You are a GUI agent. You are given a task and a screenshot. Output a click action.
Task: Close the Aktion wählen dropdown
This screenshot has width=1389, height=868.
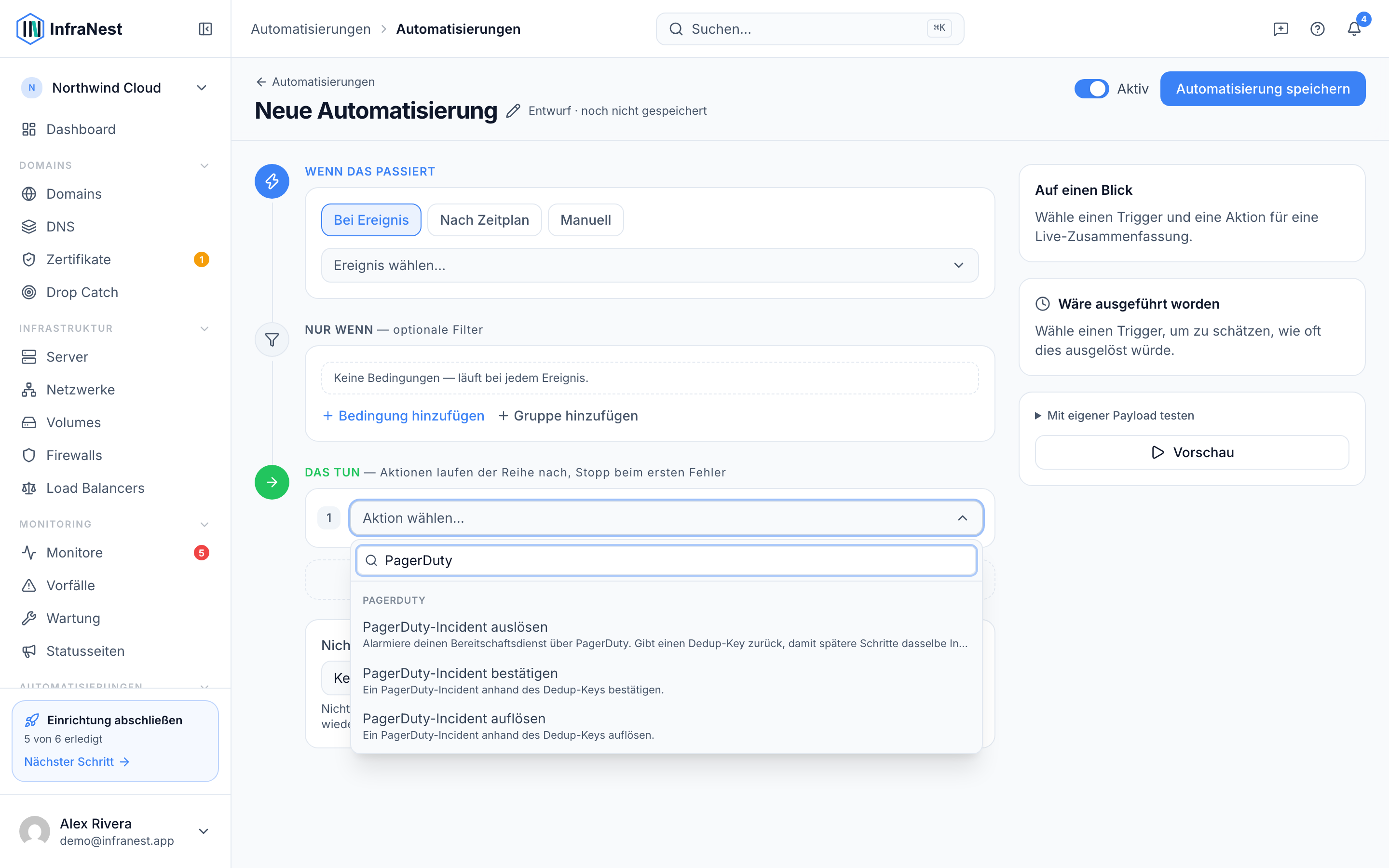pos(667,518)
